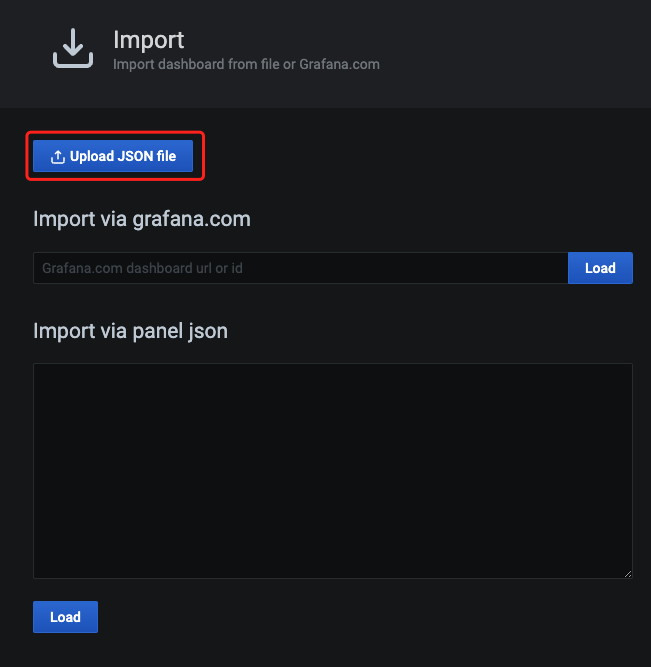Click the Upload JSON file button label
This screenshot has width=651, height=667.
[123, 156]
